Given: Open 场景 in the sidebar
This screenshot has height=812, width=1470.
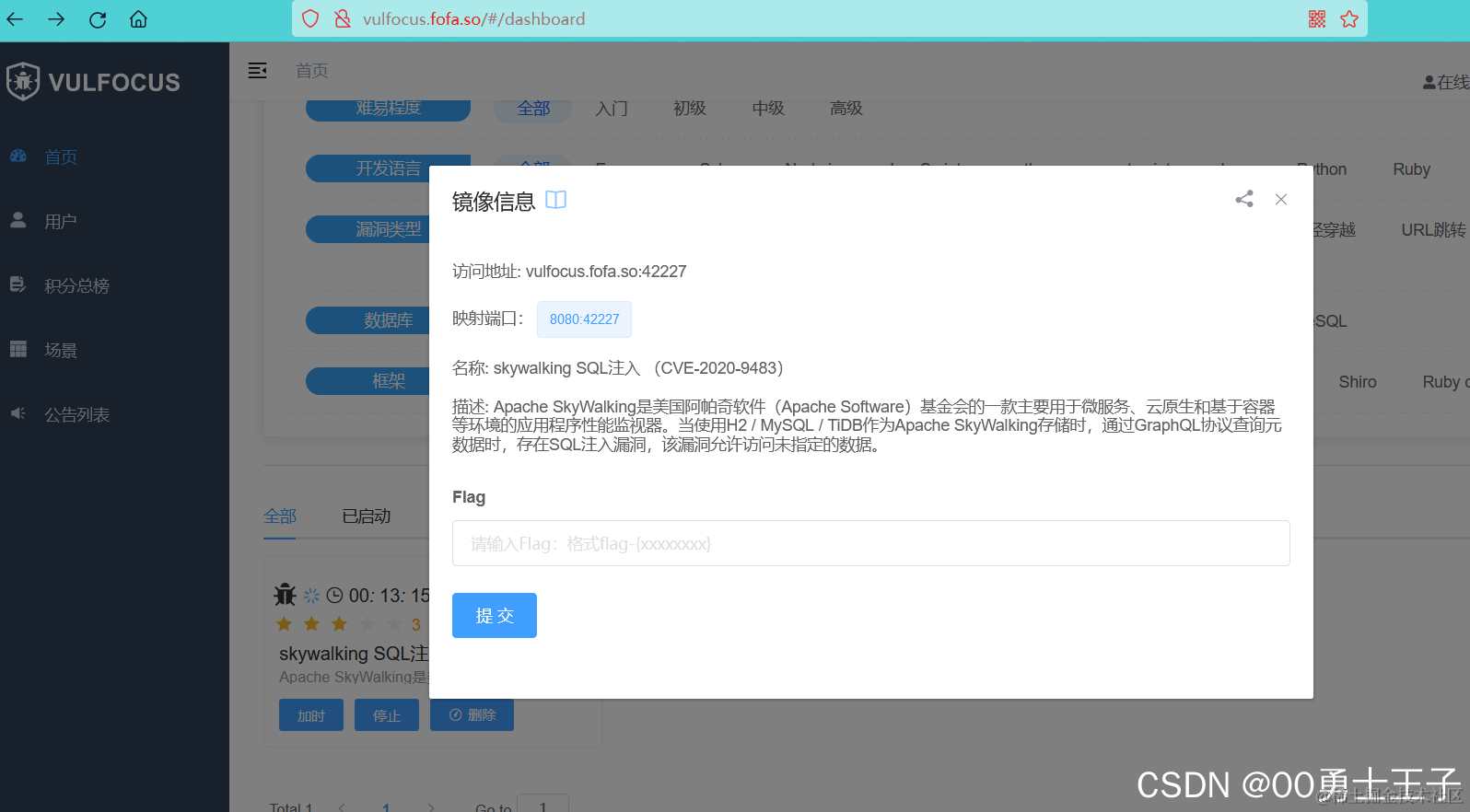Looking at the screenshot, I should coord(61,351).
